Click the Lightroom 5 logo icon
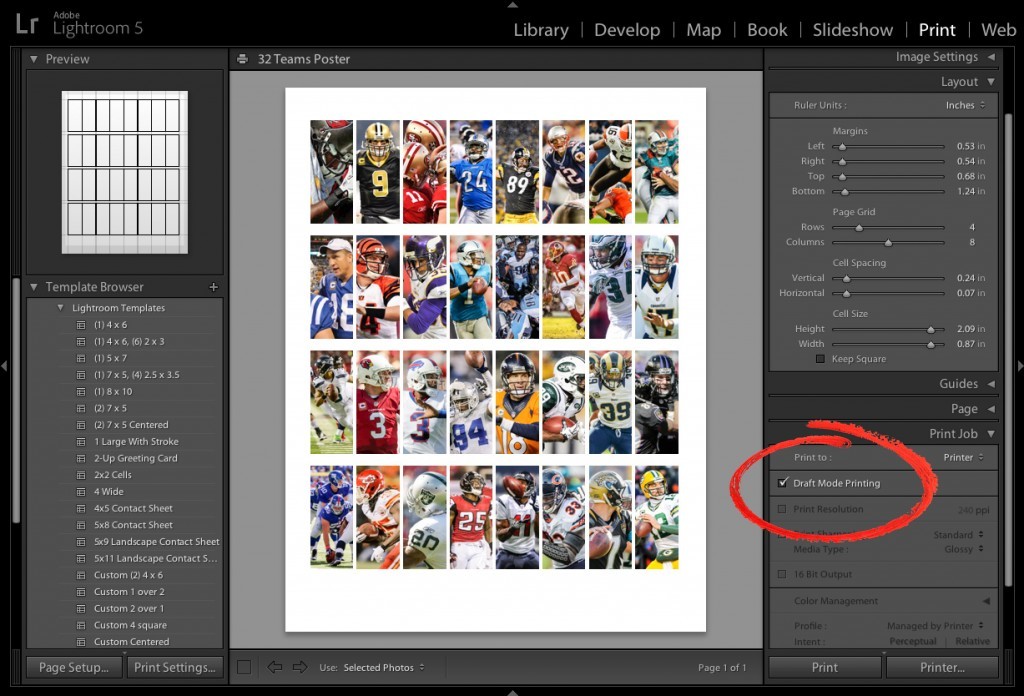 27,24
